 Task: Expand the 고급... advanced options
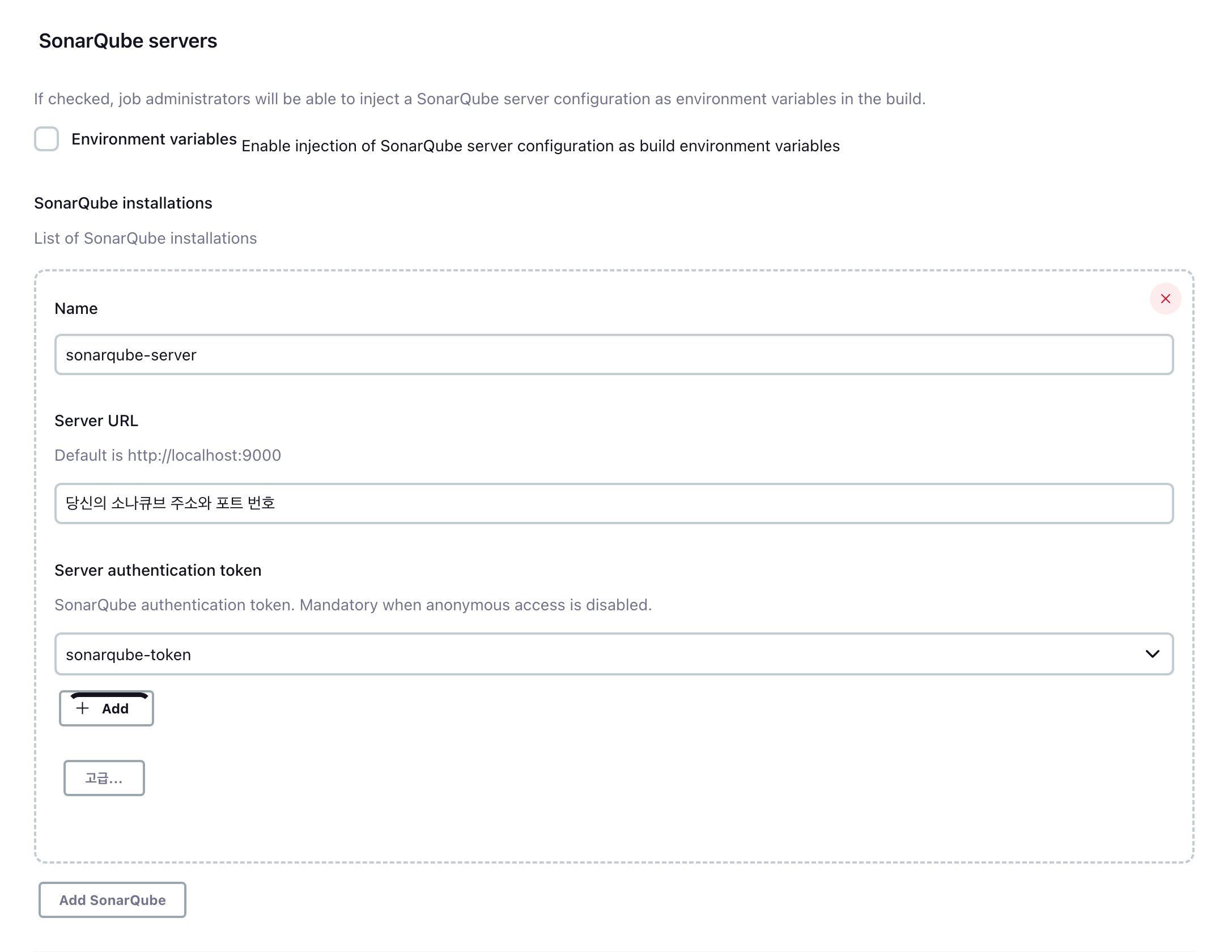click(104, 778)
